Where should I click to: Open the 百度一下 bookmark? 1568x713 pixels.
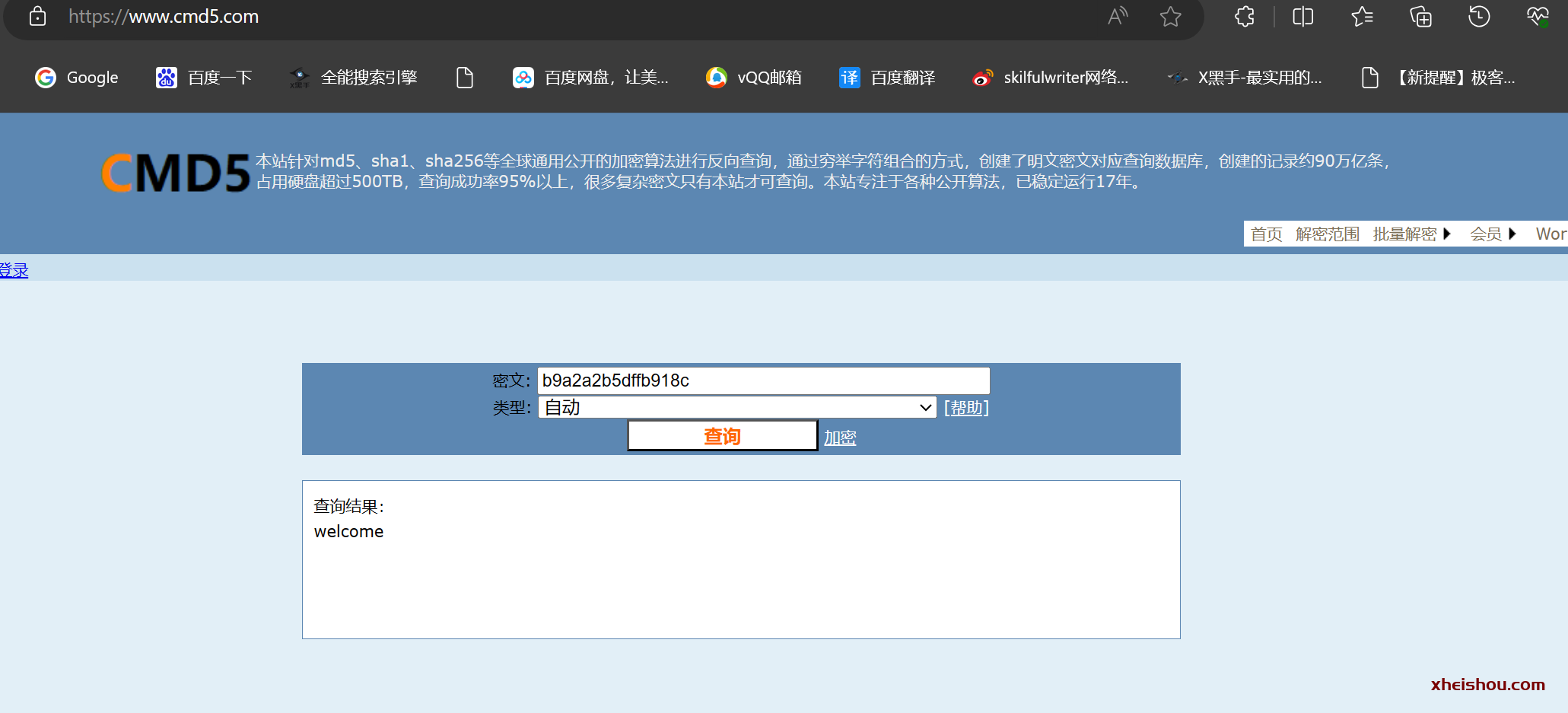204,78
